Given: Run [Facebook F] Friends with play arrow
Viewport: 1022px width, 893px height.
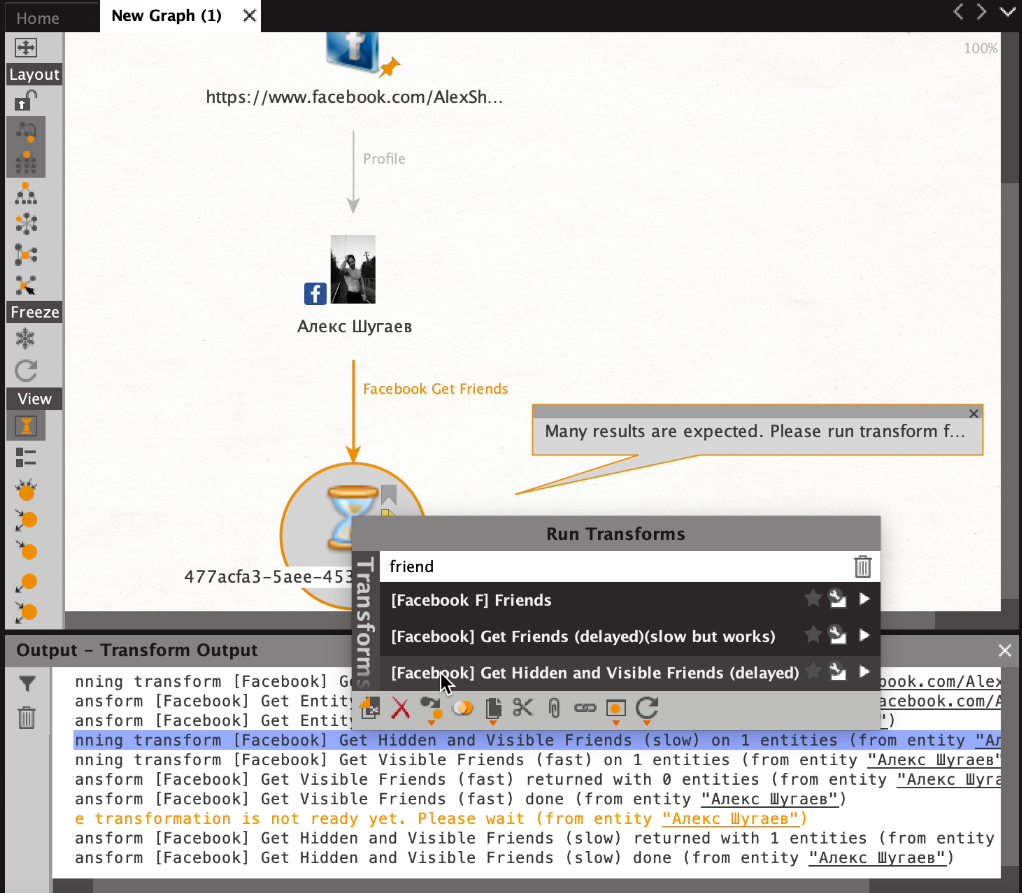Looking at the screenshot, I should tap(864, 598).
